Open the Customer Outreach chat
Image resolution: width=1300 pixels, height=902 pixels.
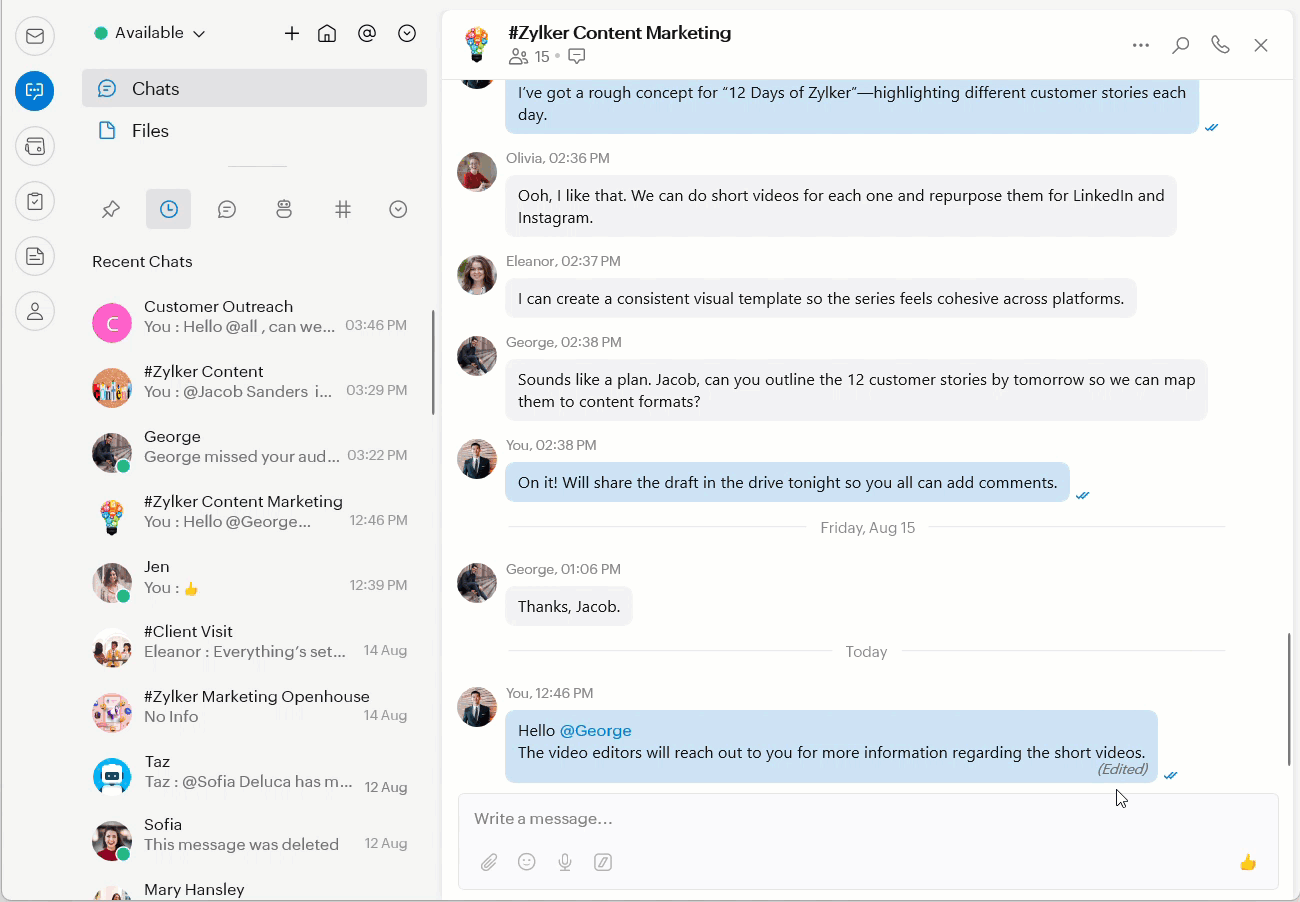(x=255, y=323)
